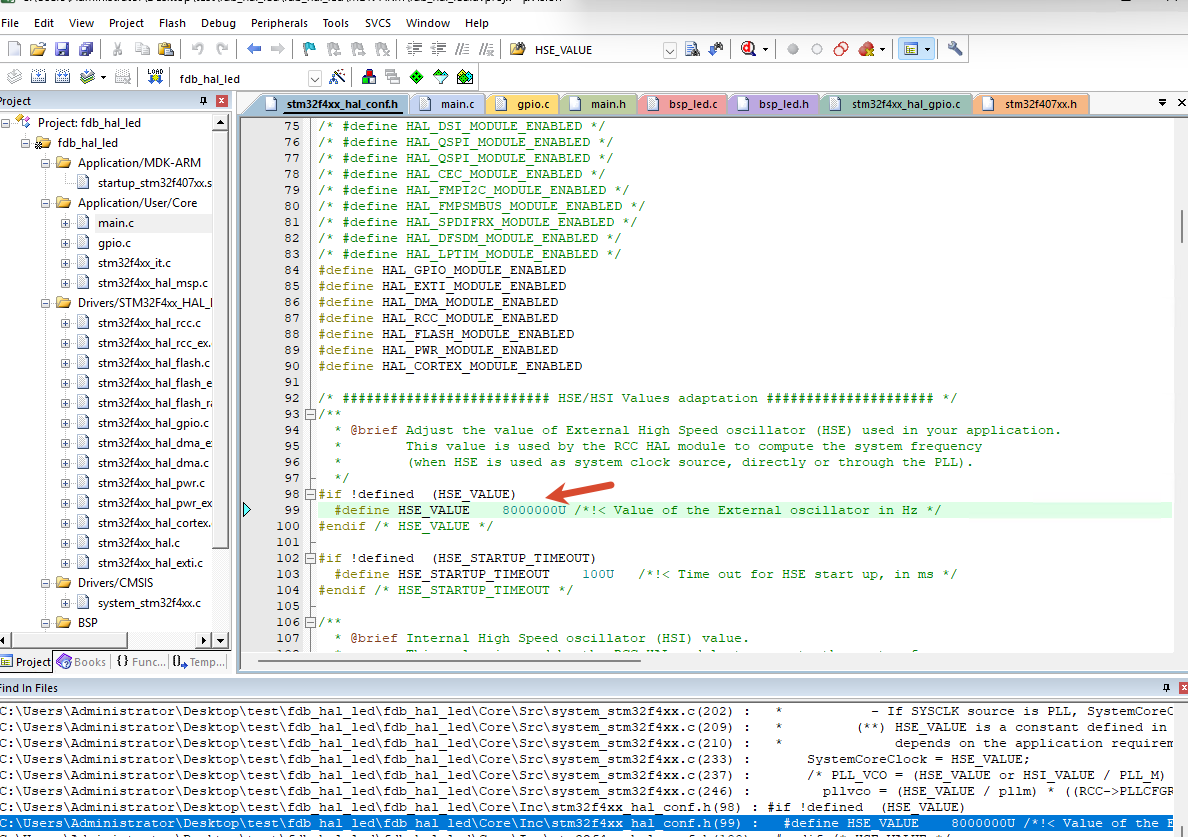Collapse the code fold at line 102

click(x=310, y=558)
